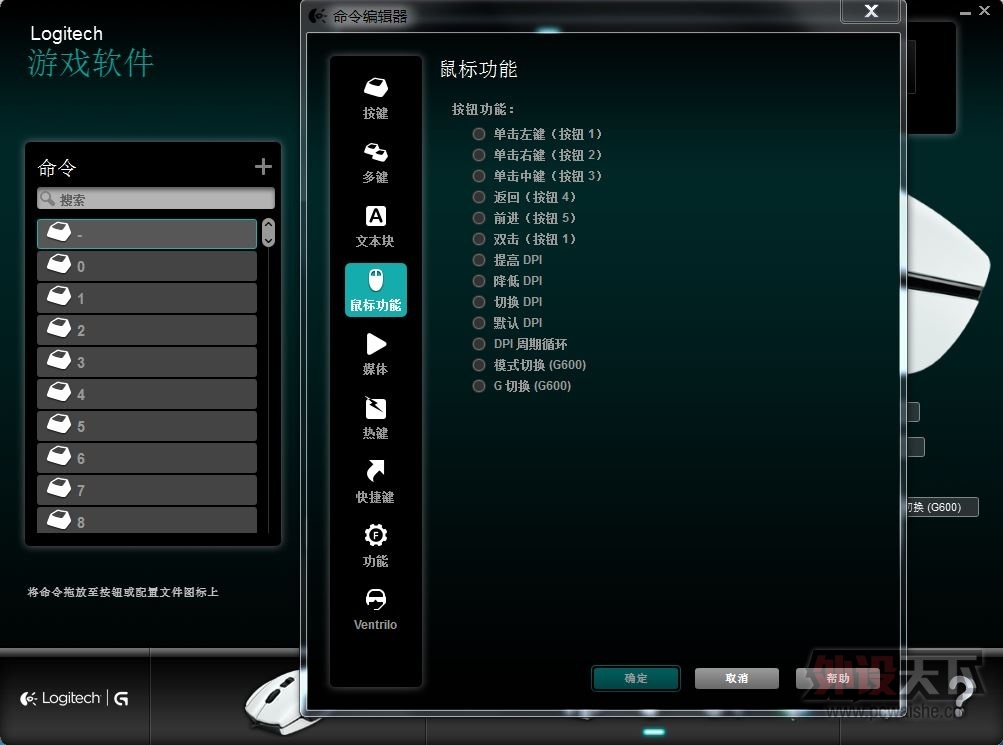Open the 功能 (Function) category
The image size is (1003, 745).
pyautogui.click(x=375, y=546)
